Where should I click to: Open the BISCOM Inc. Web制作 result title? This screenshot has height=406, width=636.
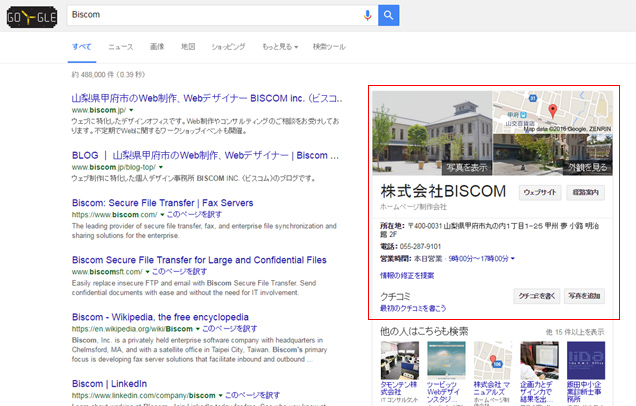click(207, 99)
